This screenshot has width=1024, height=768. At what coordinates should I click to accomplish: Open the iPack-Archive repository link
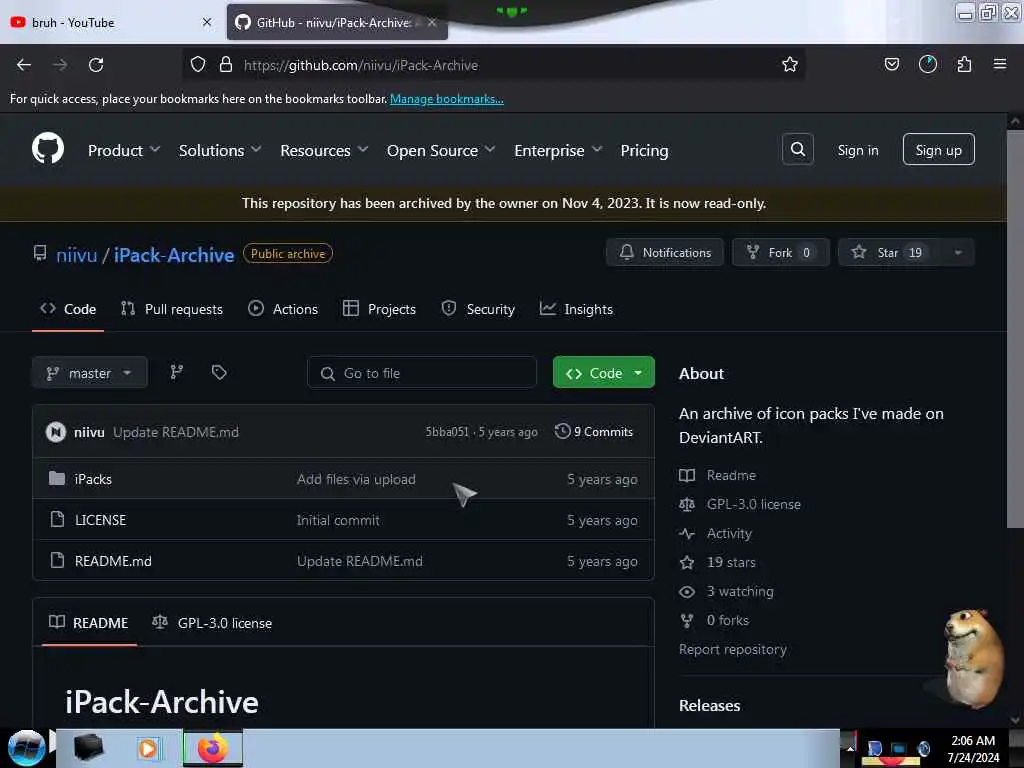pos(174,255)
